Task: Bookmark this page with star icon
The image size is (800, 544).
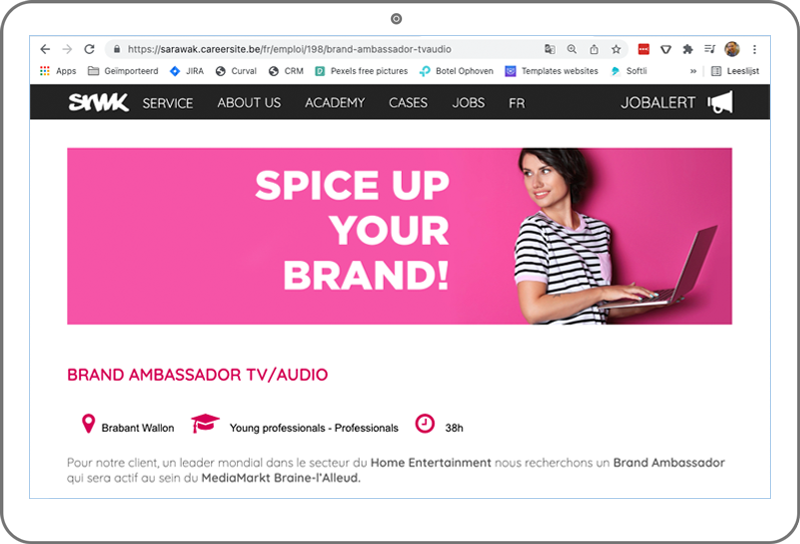Action: pyautogui.click(x=616, y=49)
